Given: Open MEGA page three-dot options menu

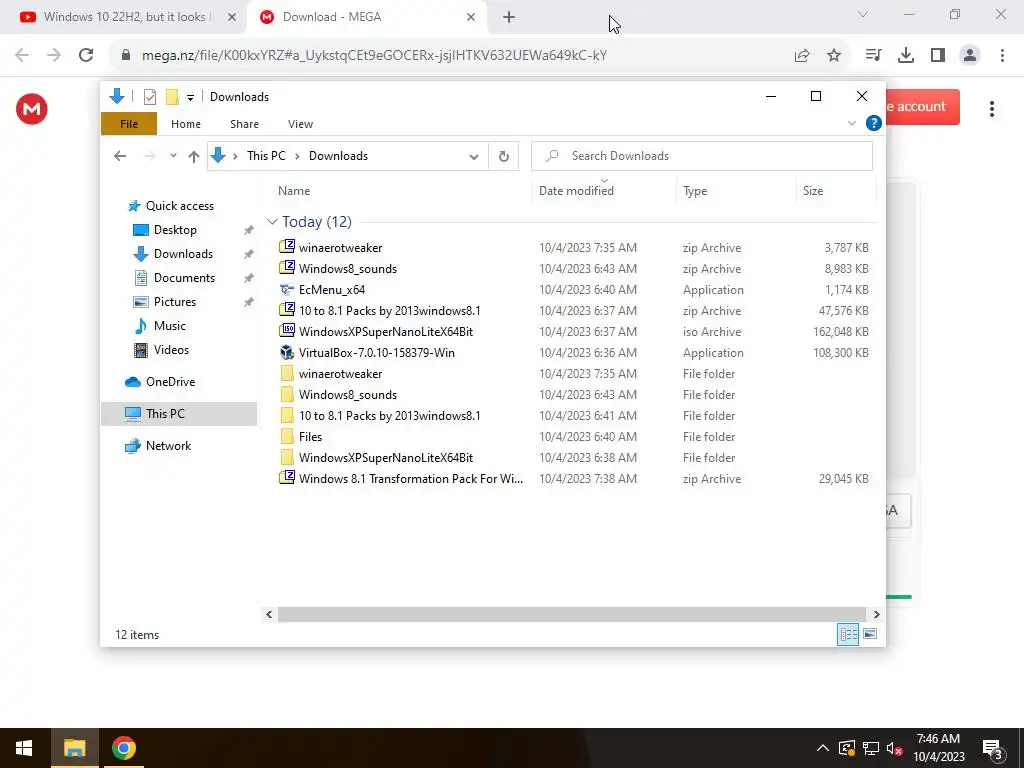Looking at the screenshot, I should tap(991, 108).
